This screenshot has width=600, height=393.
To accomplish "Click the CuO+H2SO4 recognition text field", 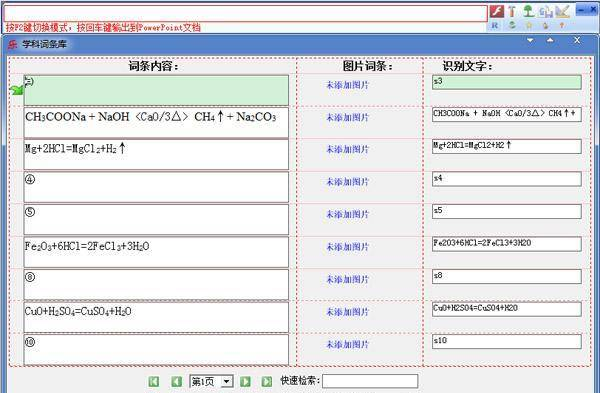I will coord(507,309).
